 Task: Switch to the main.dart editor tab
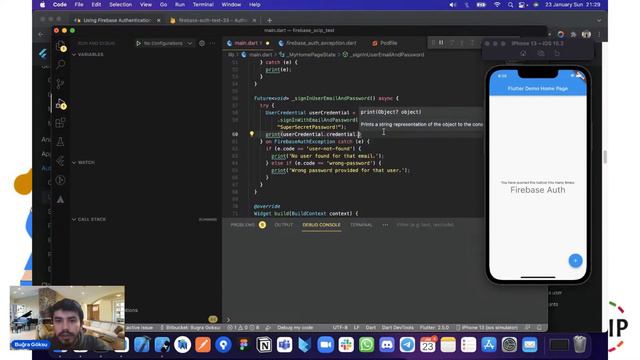[247, 43]
